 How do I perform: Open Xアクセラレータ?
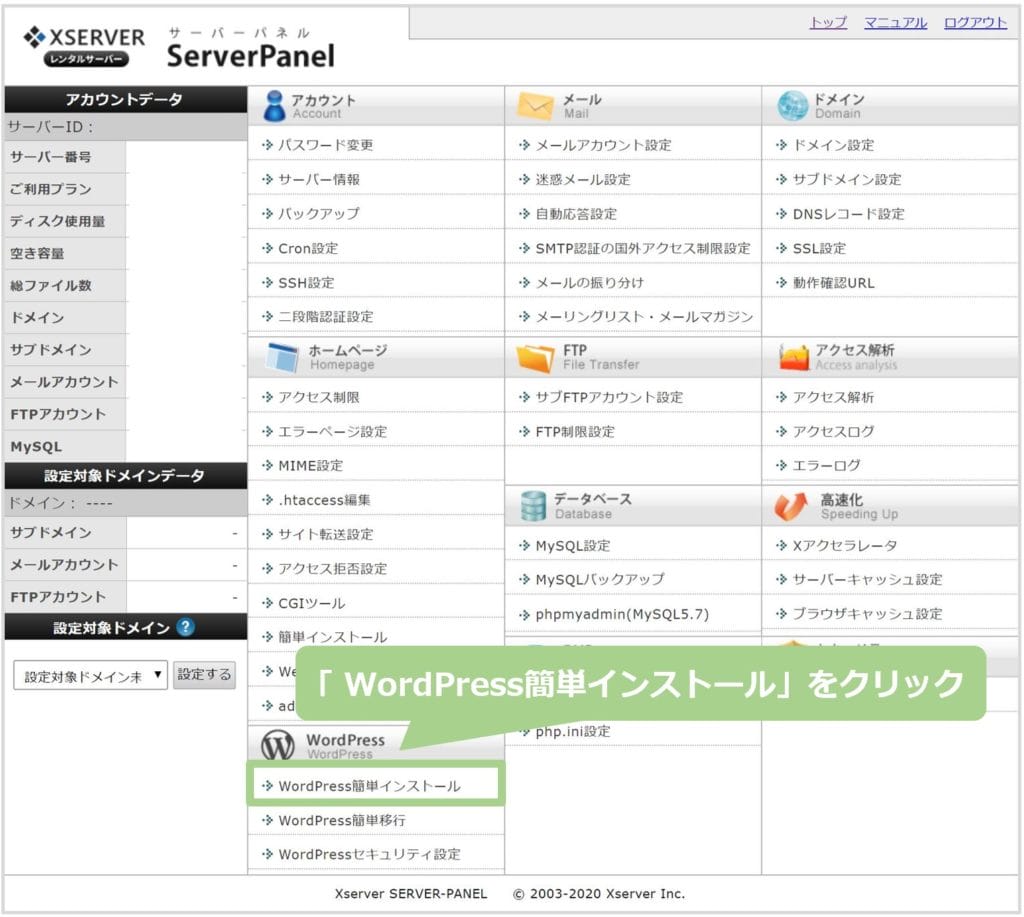pos(845,545)
